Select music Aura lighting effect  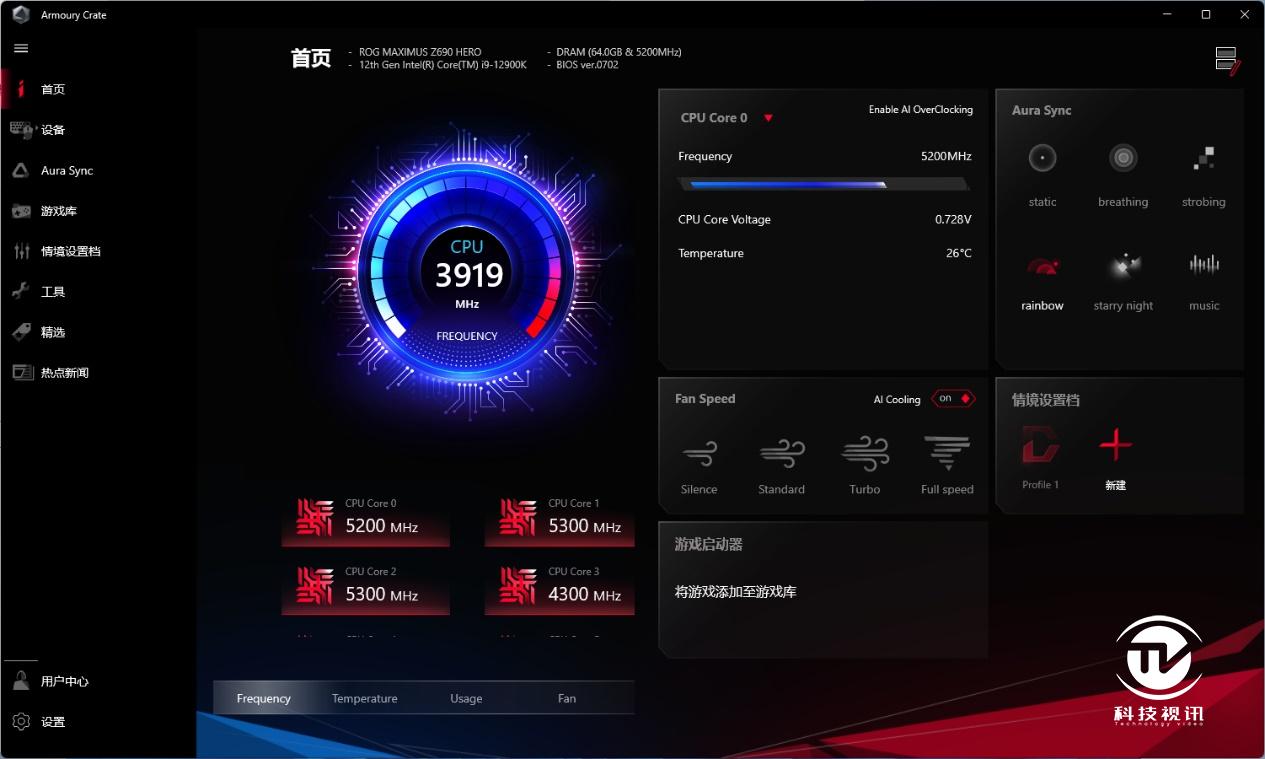(1204, 281)
